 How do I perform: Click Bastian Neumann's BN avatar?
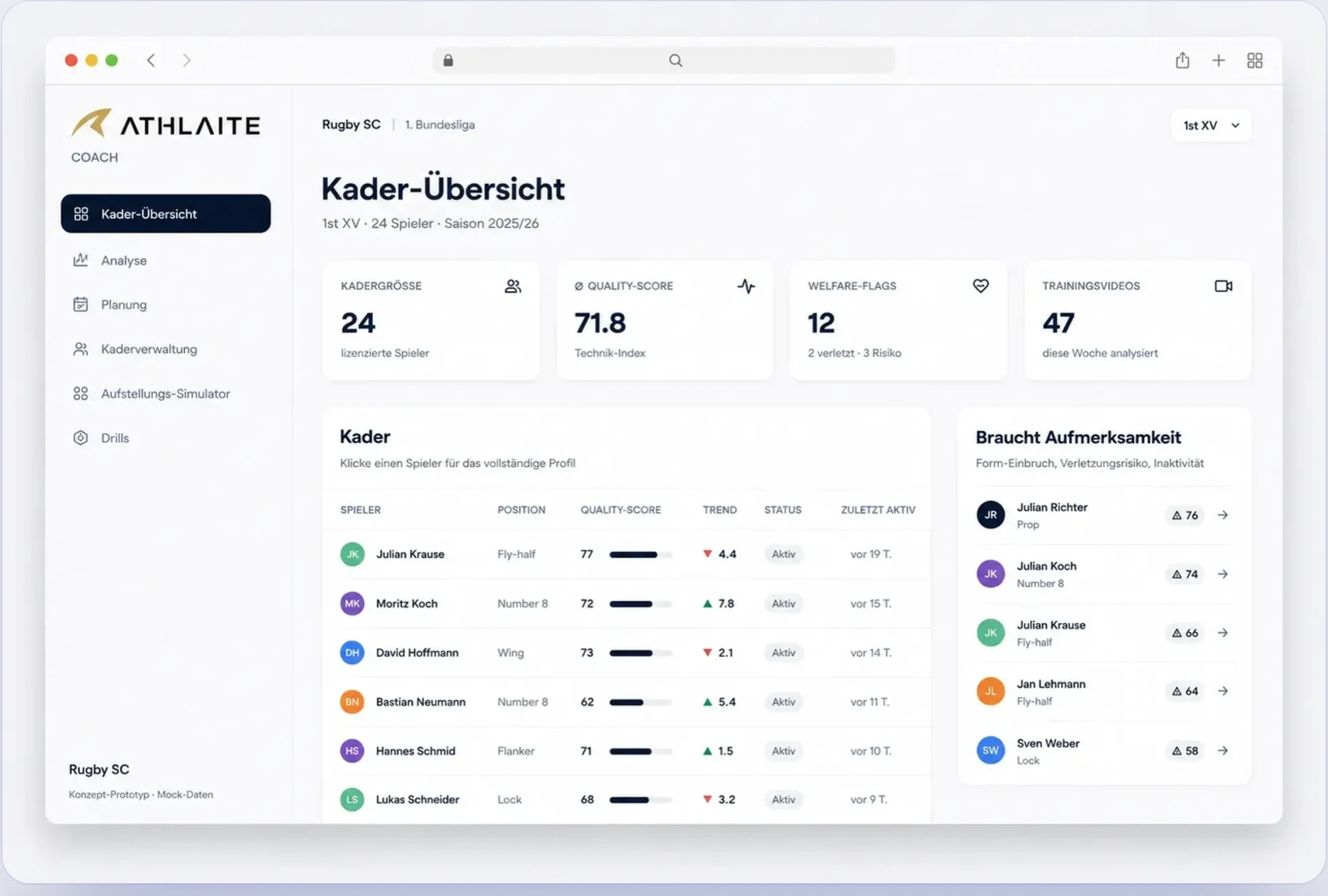tap(352, 702)
